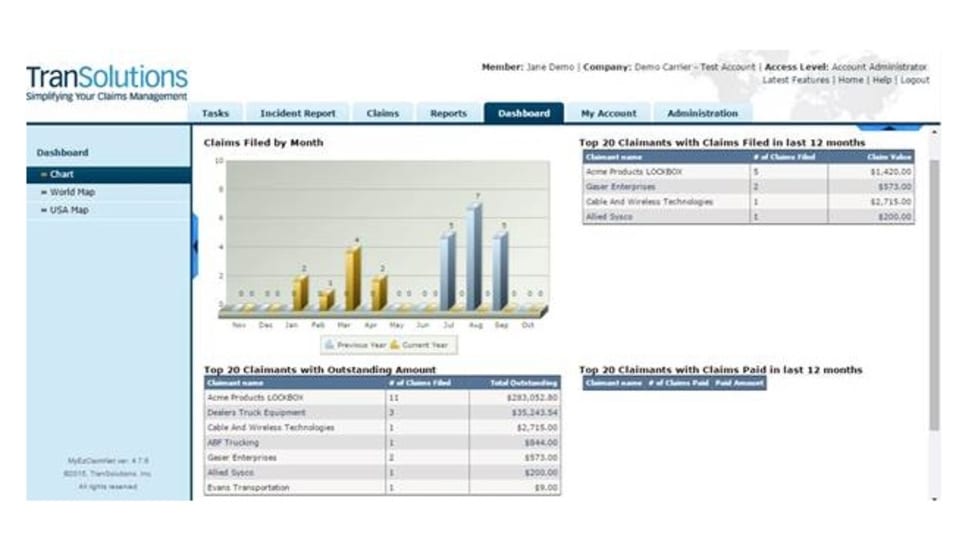This screenshot has width=980, height=552.
Task: Collapse the left sidebar panel handle
Action: pos(195,246)
